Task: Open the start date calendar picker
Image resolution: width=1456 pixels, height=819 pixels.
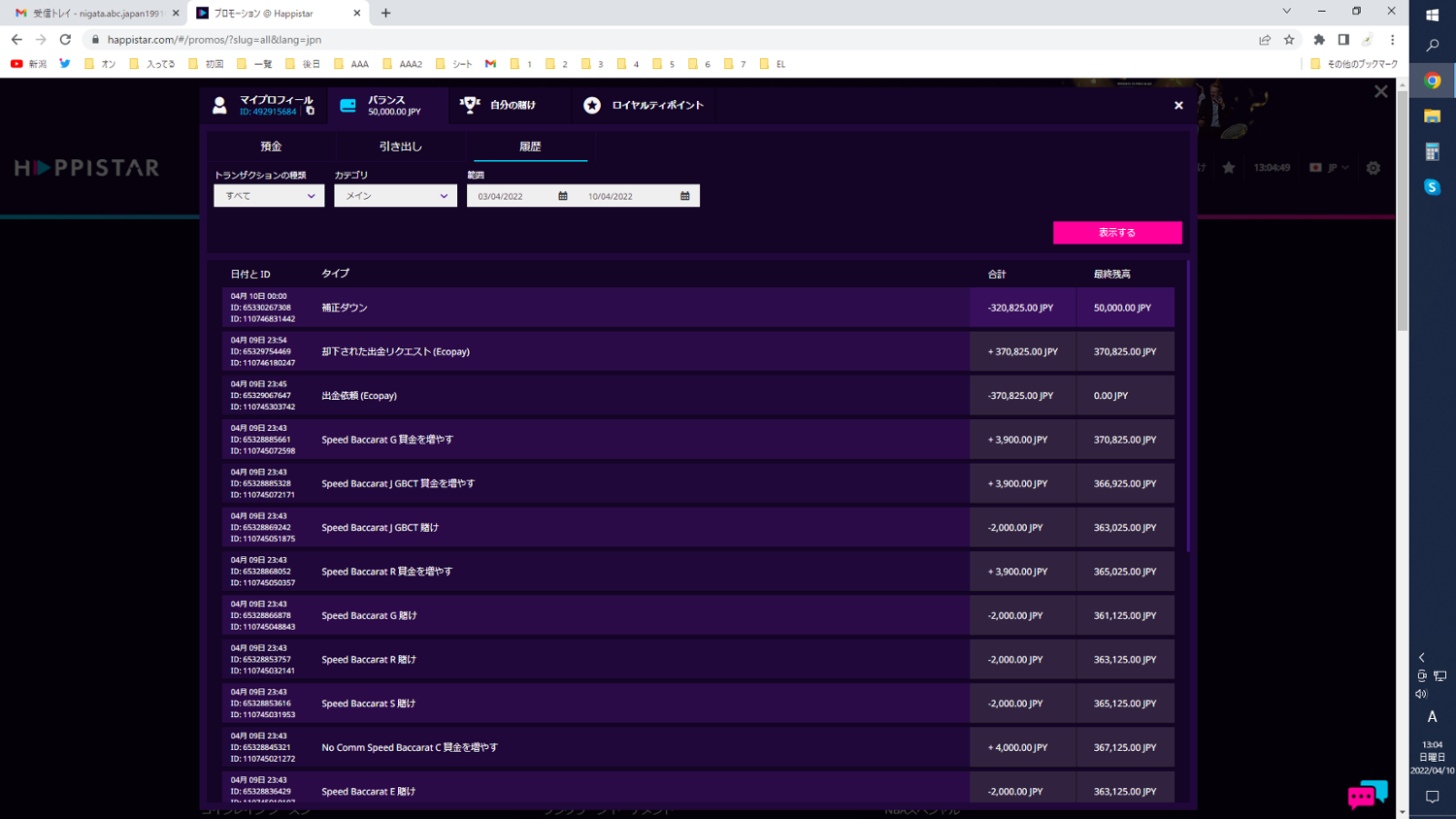Action: pyautogui.click(x=563, y=196)
